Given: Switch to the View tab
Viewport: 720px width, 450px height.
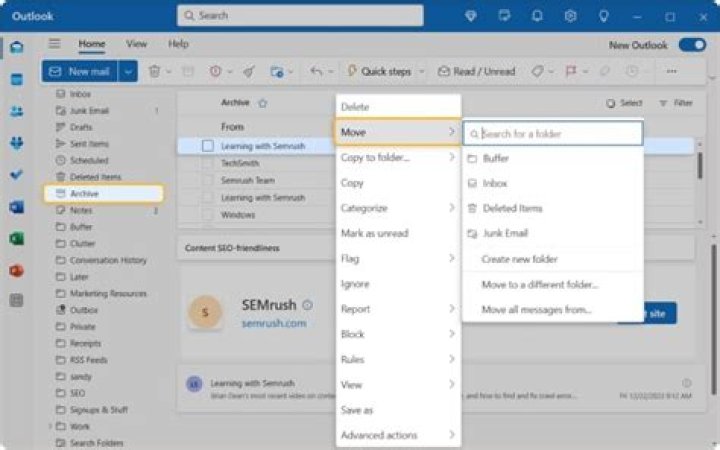Looking at the screenshot, I should pos(136,44).
